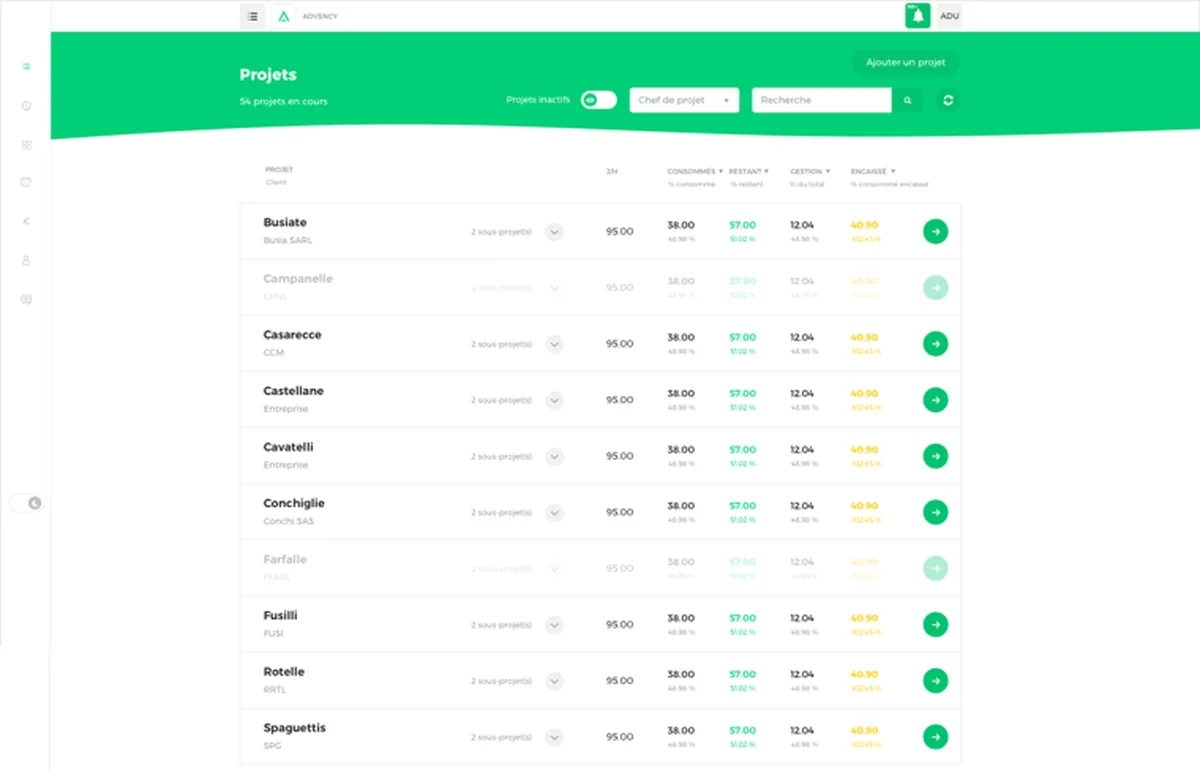Open Casarecce project with arrow button
This screenshot has height=774, width=1200.
click(x=935, y=344)
